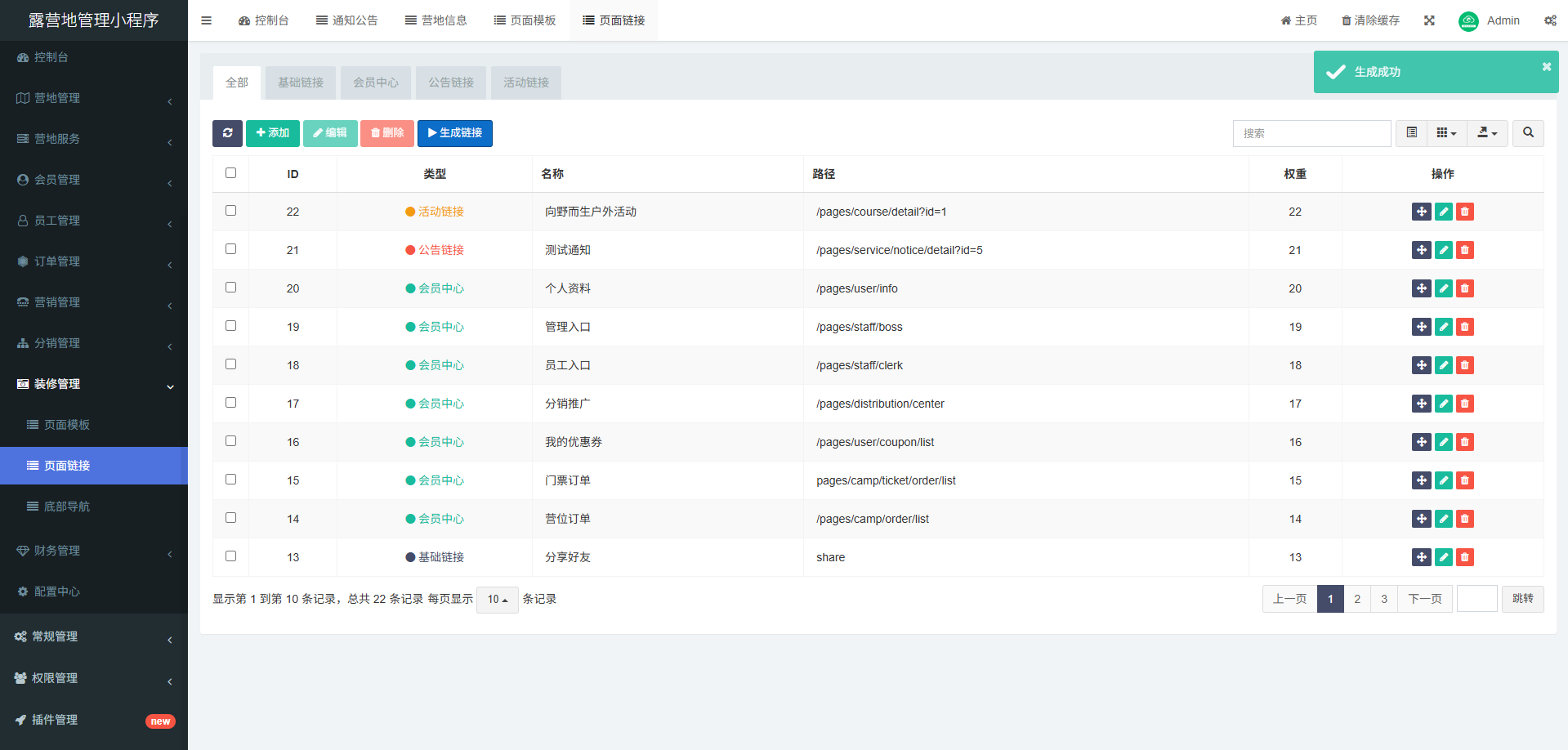Delete 分销推广 row trash icon

click(x=1465, y=404)
